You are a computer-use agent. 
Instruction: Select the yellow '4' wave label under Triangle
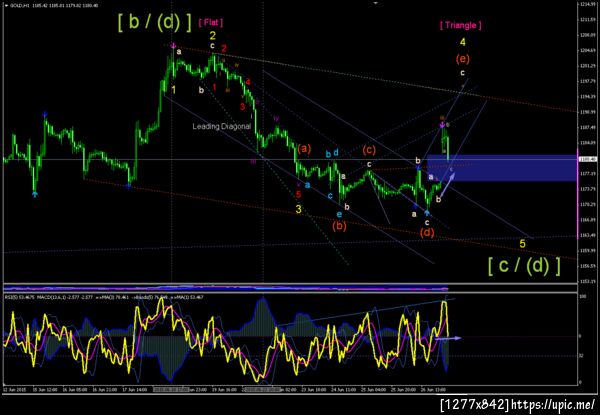463,42
